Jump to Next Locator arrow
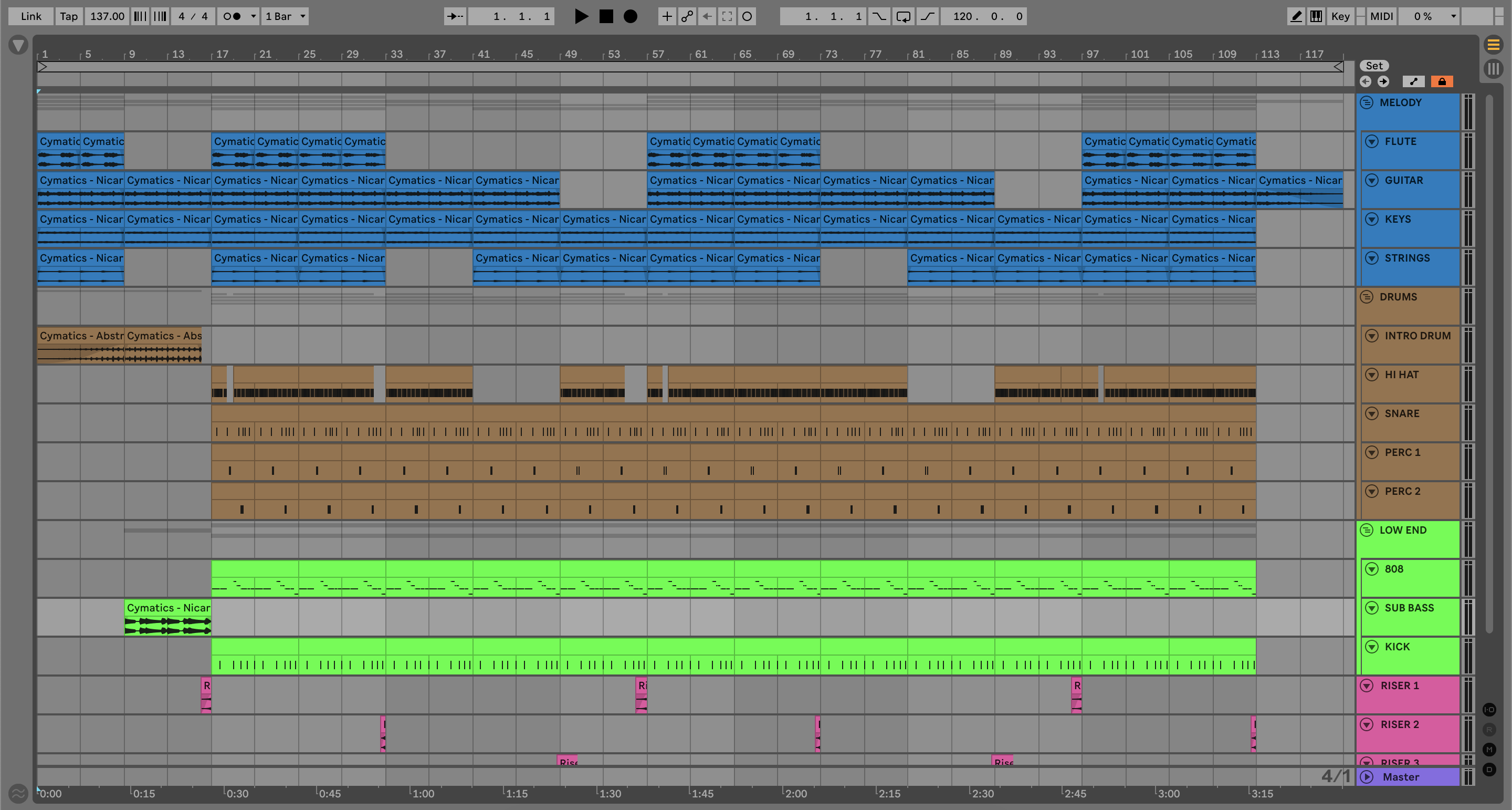This screenshot has height=810, width=1512. pos(1383,81)
